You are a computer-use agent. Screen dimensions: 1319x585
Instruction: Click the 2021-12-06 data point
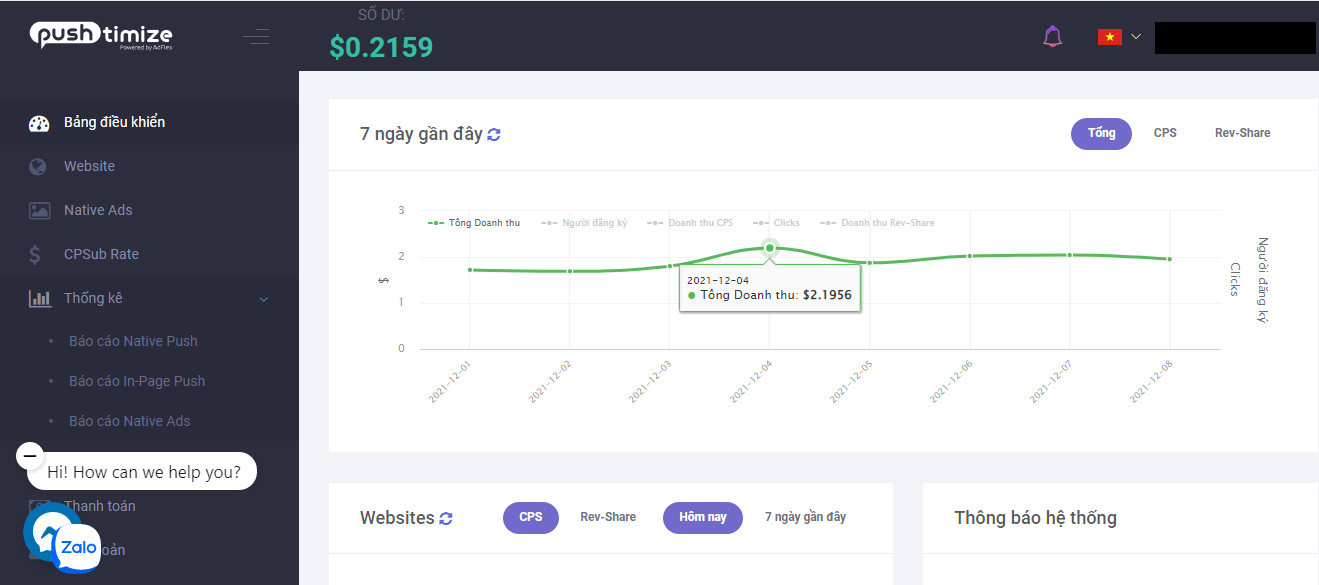[969, 256]
